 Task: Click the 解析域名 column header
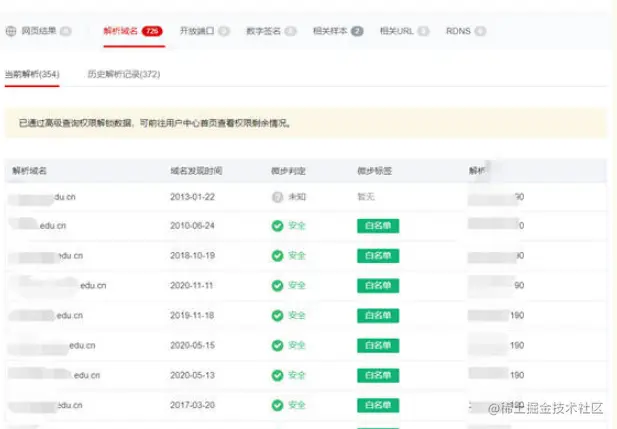30,171
